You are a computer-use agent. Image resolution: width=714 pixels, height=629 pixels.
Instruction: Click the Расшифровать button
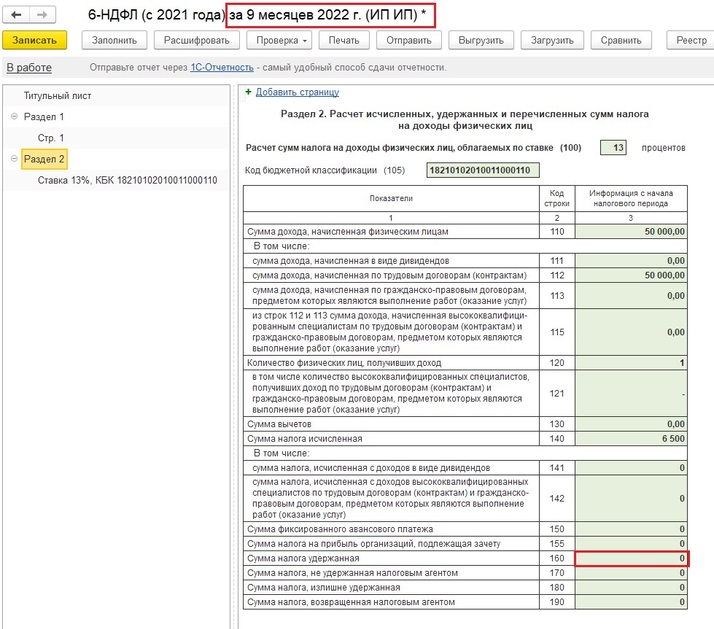pos(195,40)
